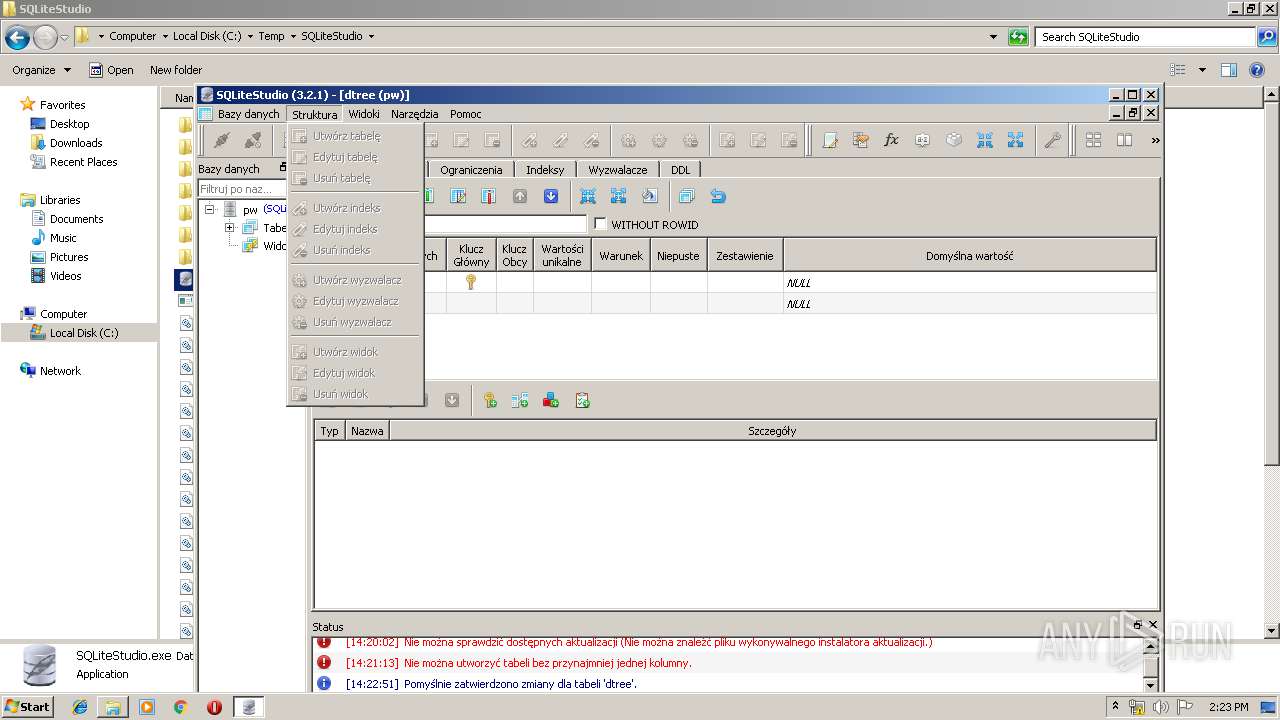This screenshot has height=720, width=1280.
Task: Open the address bar history dropdown
Action: 993,37
